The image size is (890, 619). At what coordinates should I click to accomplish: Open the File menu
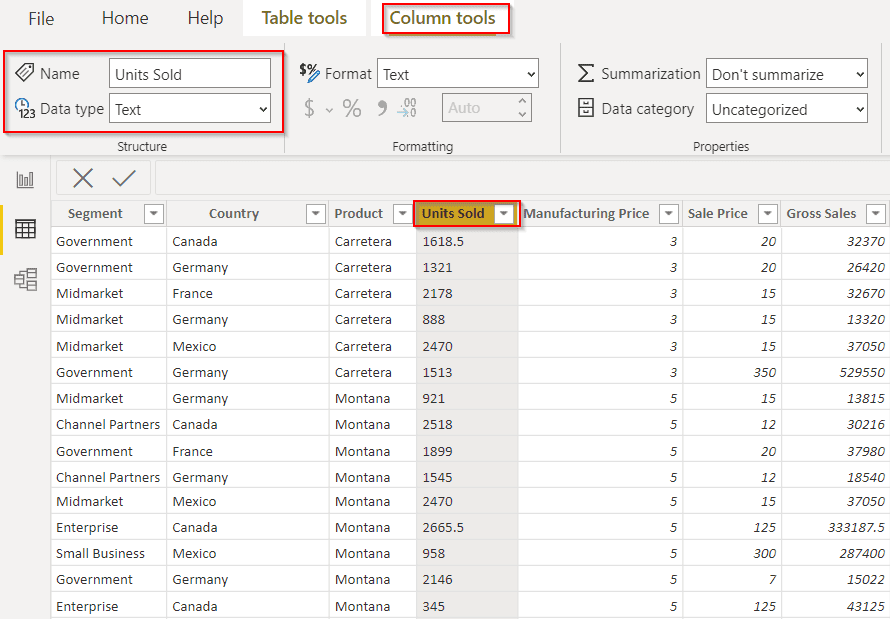tap(41, 18)
